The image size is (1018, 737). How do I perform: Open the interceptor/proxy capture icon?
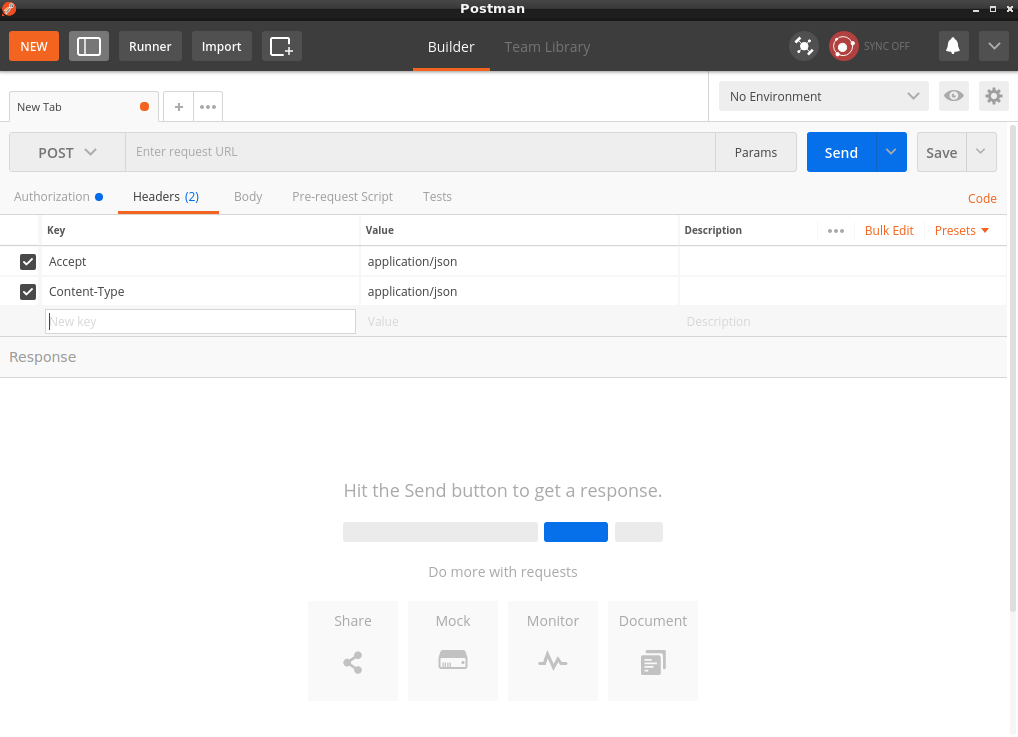click(x=803, y=46)
